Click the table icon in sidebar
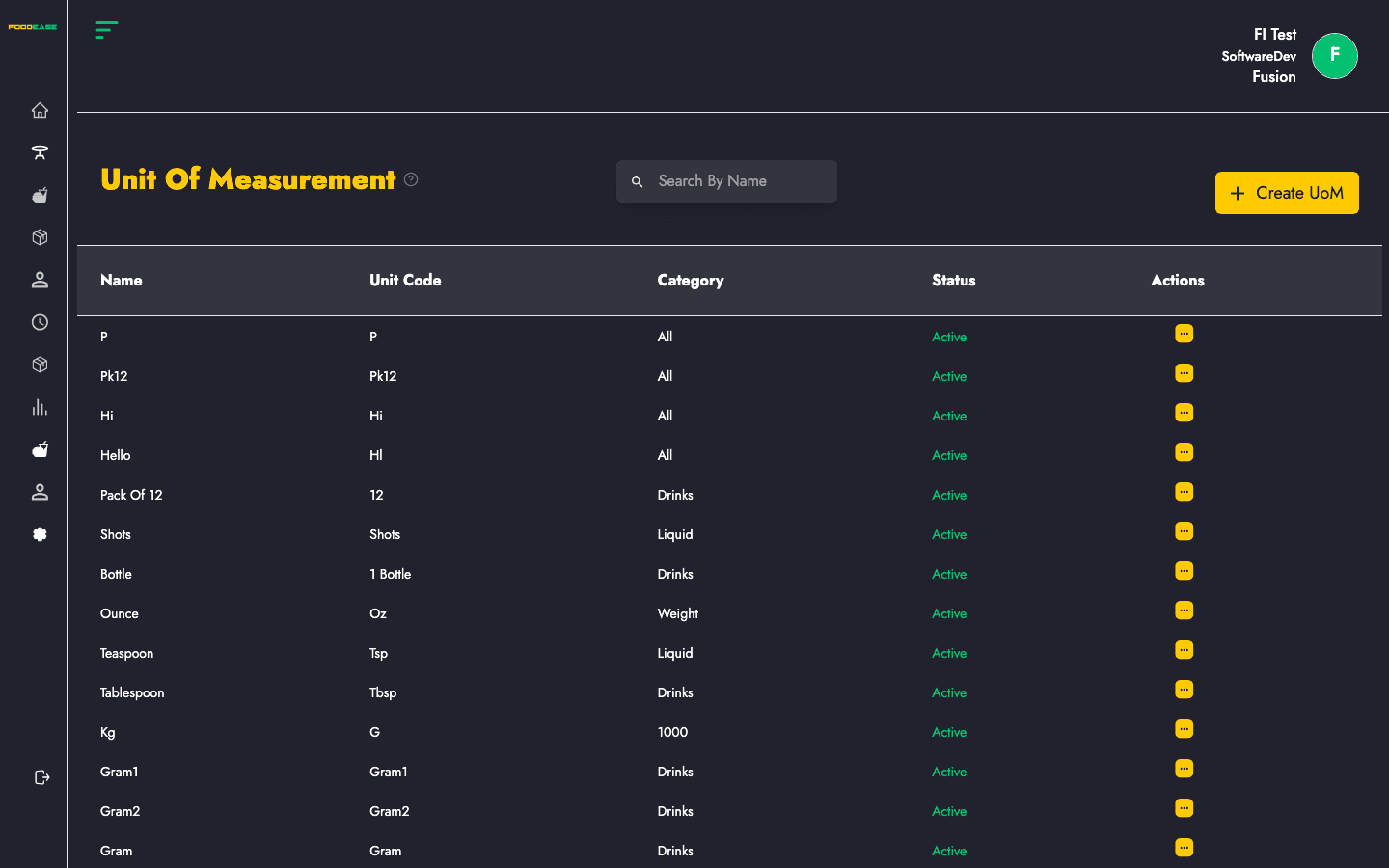 click(40, 152)
